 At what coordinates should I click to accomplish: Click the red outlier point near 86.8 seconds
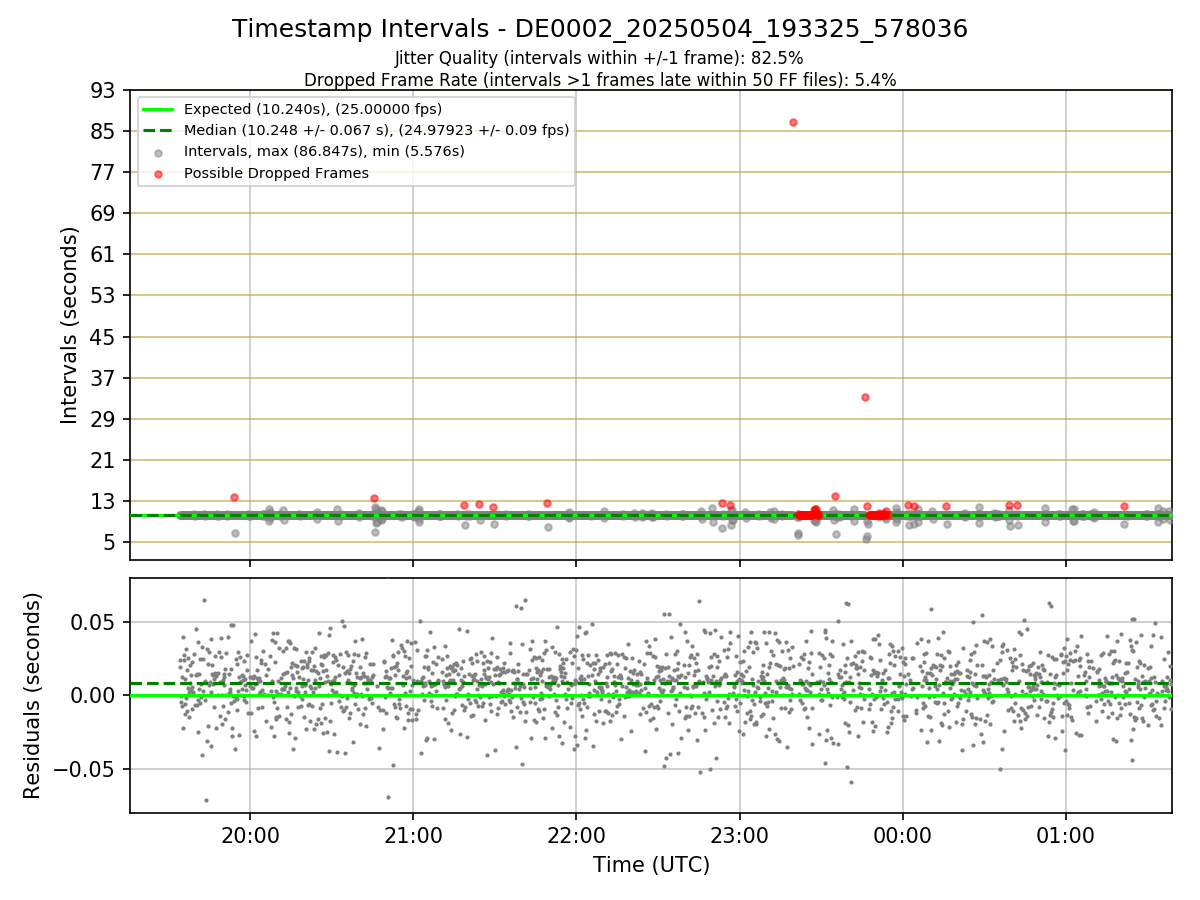tap(793, 122)
